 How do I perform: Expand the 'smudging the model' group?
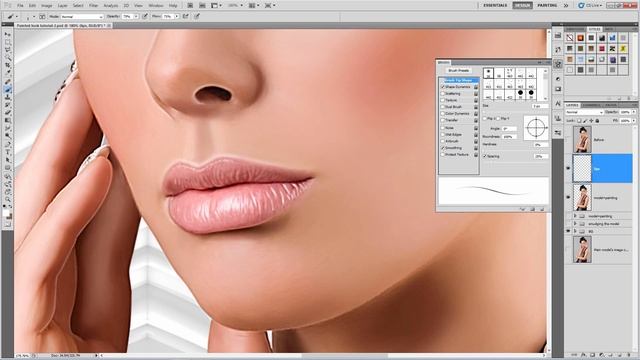(575, 224)
